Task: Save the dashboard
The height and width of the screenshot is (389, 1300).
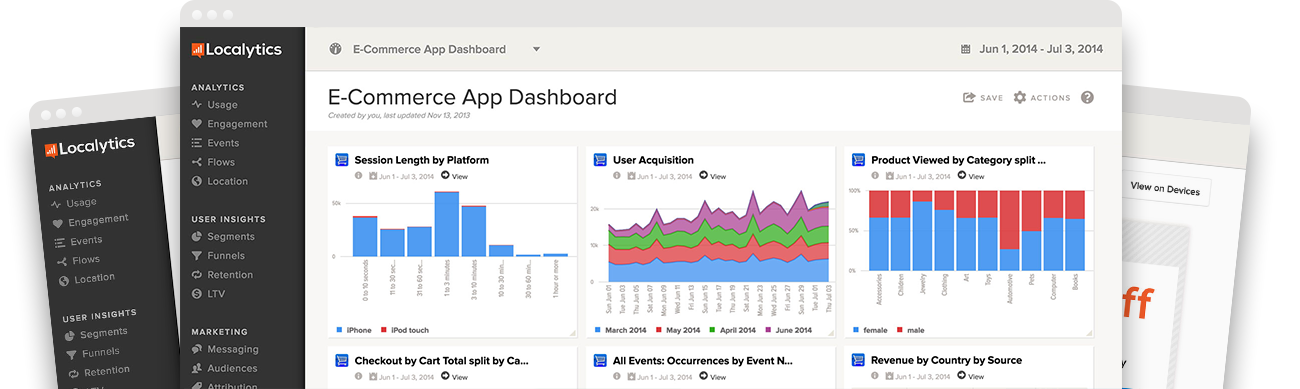Action: [983, 98]
